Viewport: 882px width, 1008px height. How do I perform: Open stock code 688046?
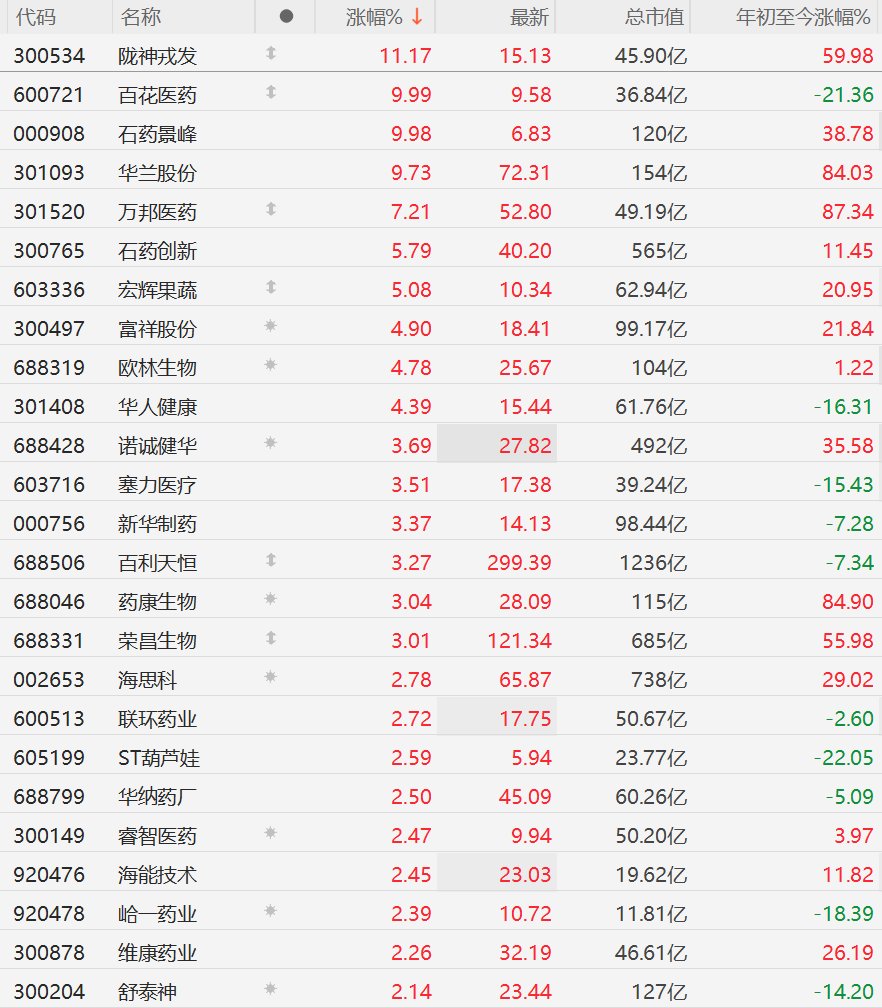49,602
